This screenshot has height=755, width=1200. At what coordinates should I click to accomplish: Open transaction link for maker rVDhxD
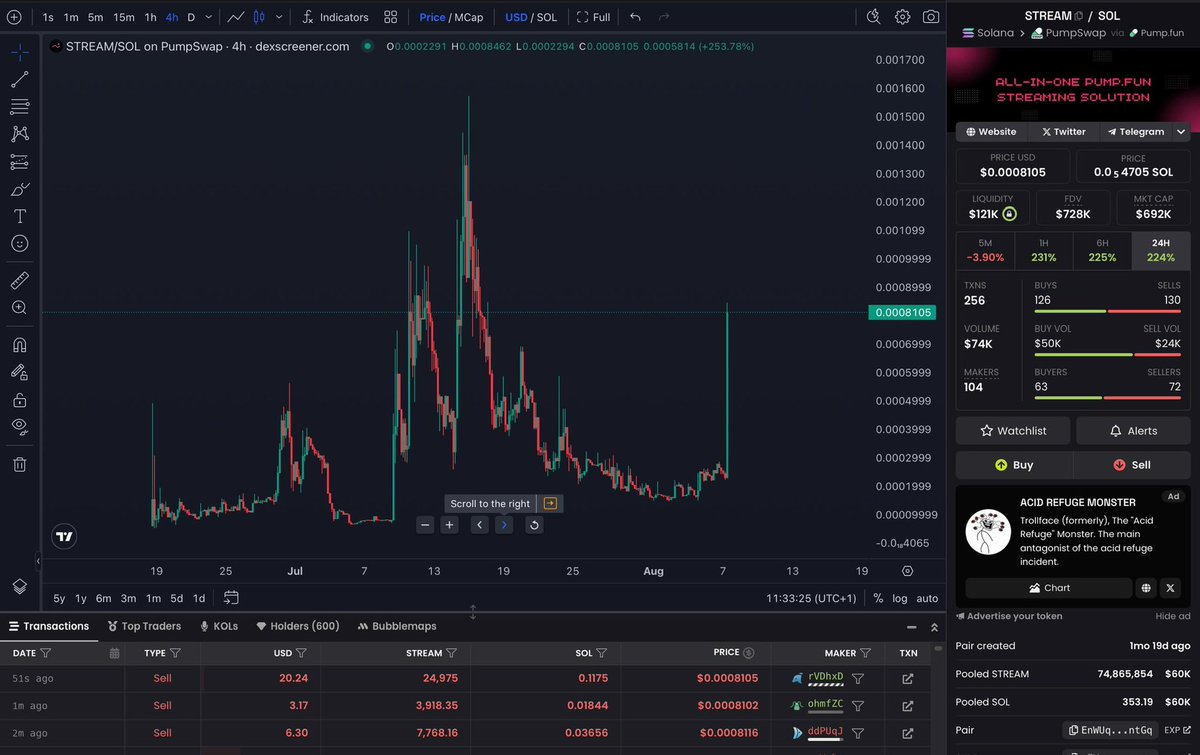pyautogui.click(x=907, y=679)
